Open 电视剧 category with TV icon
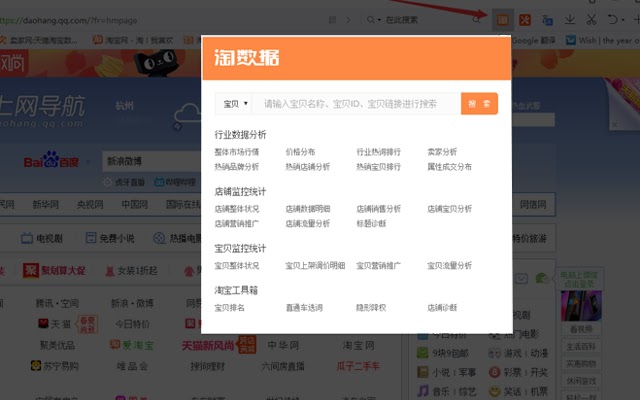Image resolution: width=640 pixels, height=400 pixels. point(42,238)
